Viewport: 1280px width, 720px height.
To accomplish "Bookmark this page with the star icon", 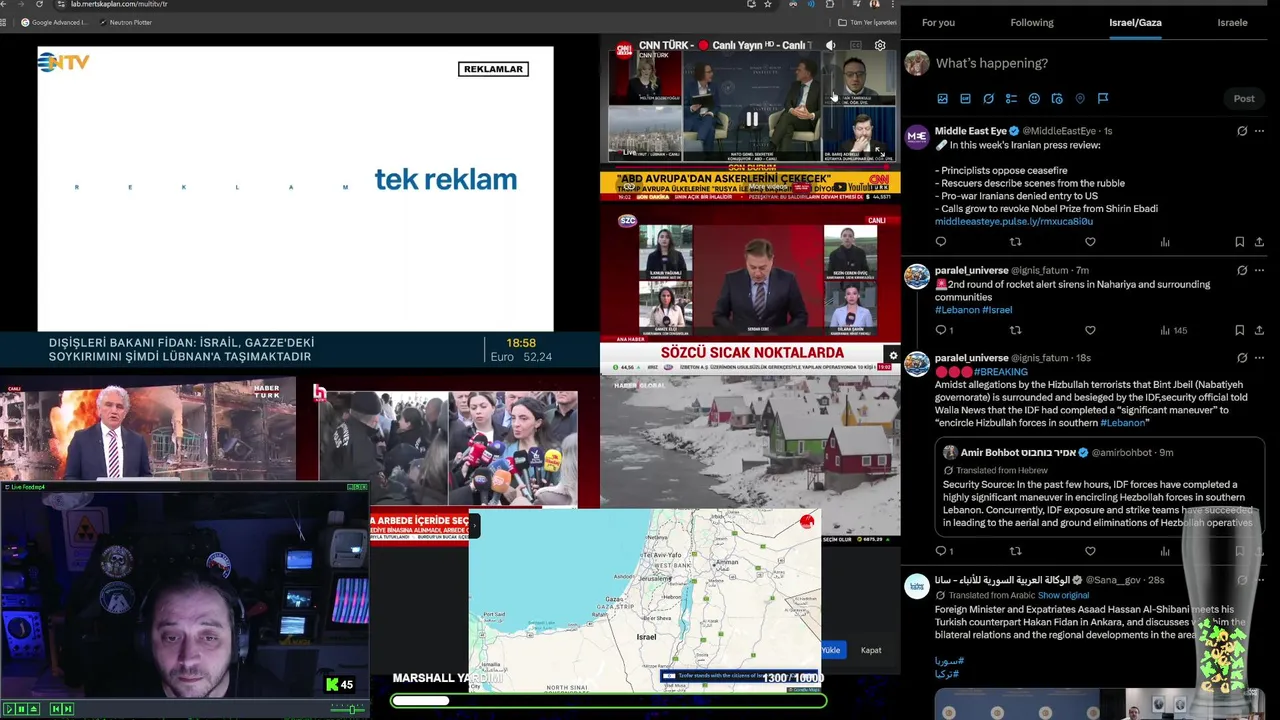I will point(768,4).
